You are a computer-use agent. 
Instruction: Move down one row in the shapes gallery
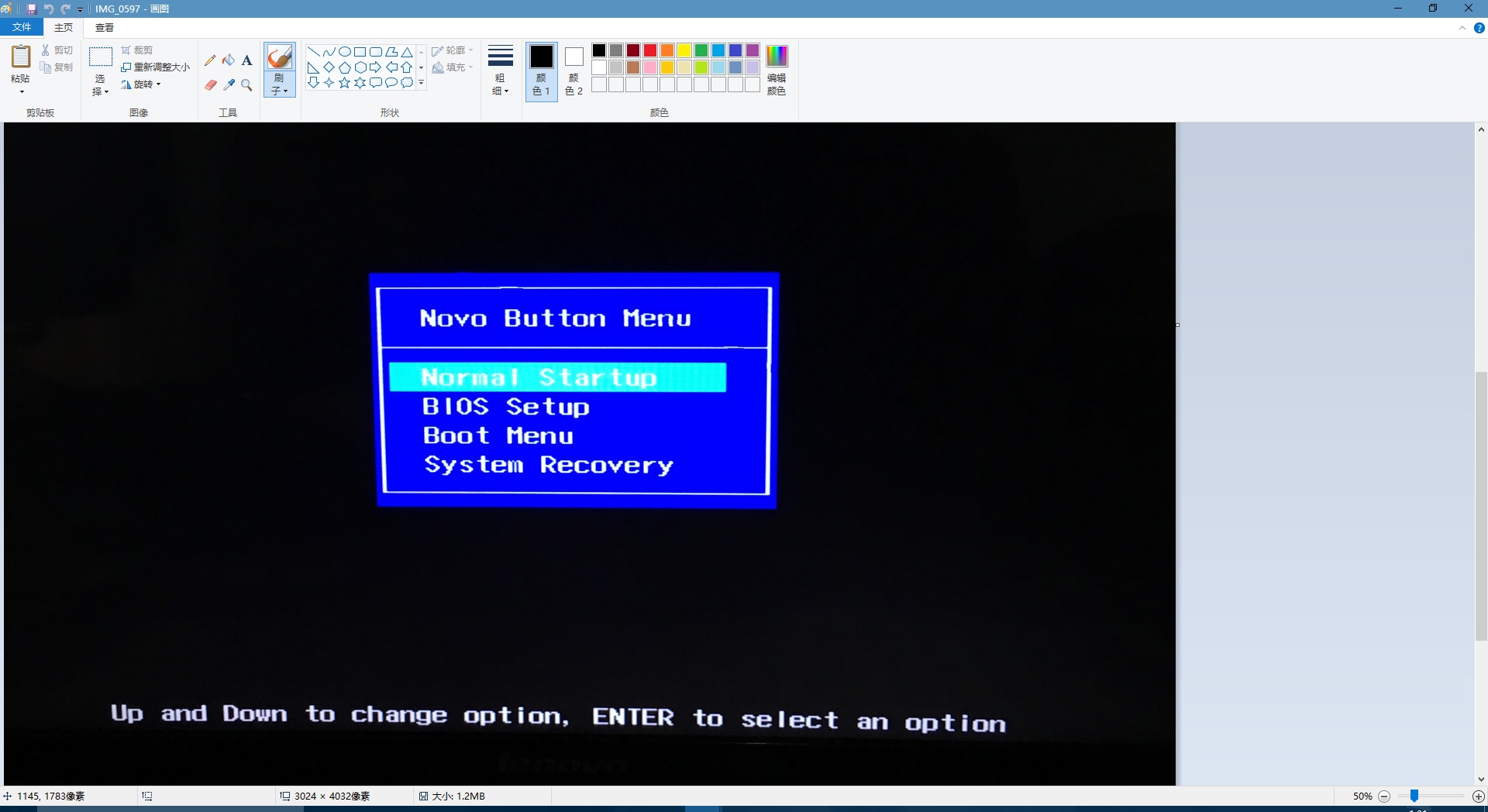(422, 67)
